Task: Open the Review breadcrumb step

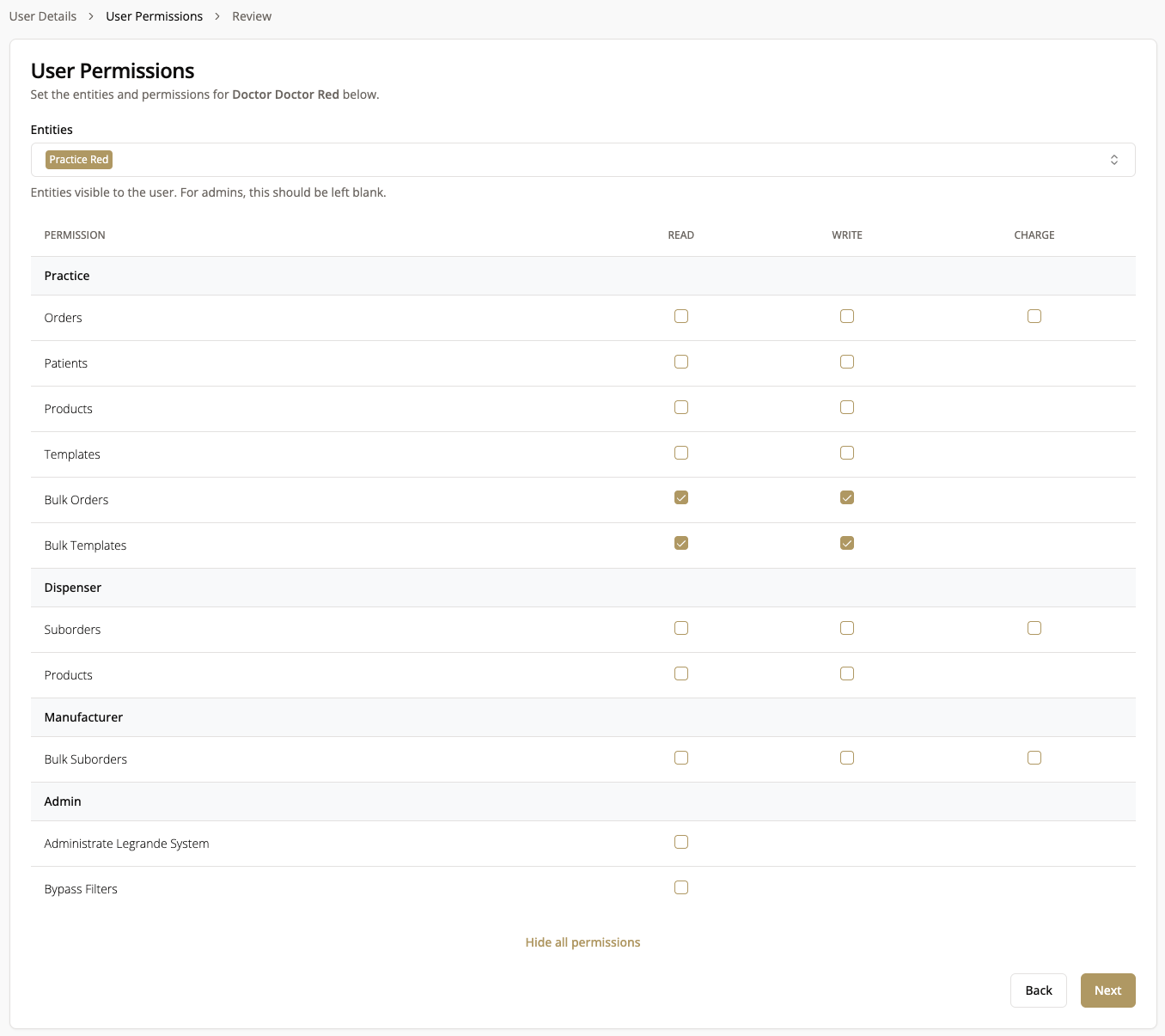Action: pyautogui.click(x=252, y=16)
